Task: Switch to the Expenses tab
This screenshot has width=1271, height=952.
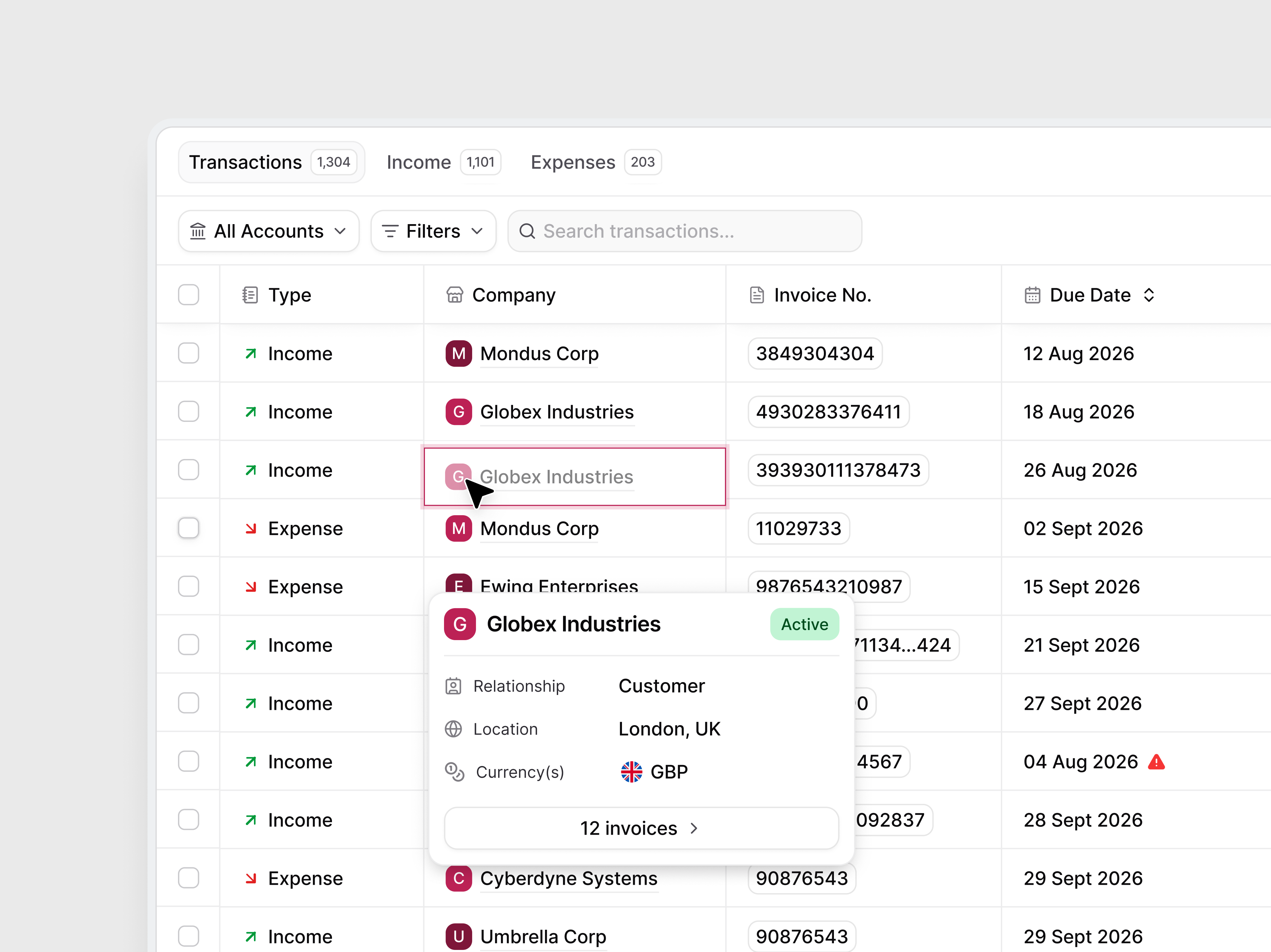Action: (596, 162)
